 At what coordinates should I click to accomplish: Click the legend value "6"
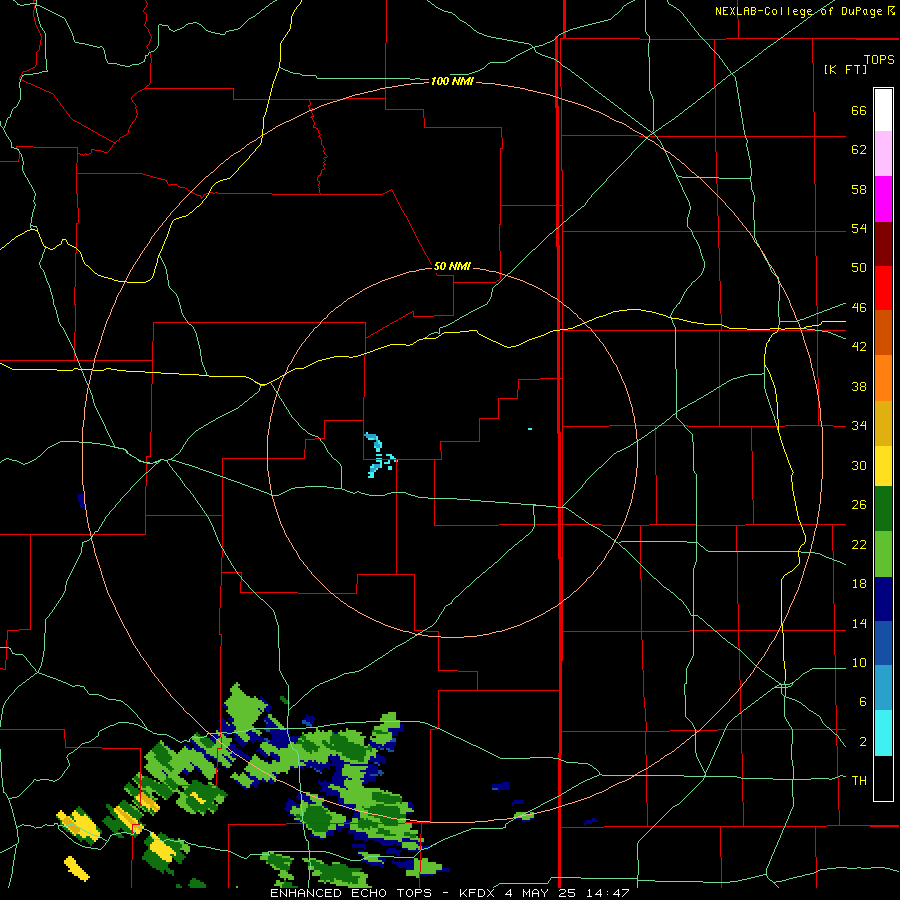pos(863,702)
